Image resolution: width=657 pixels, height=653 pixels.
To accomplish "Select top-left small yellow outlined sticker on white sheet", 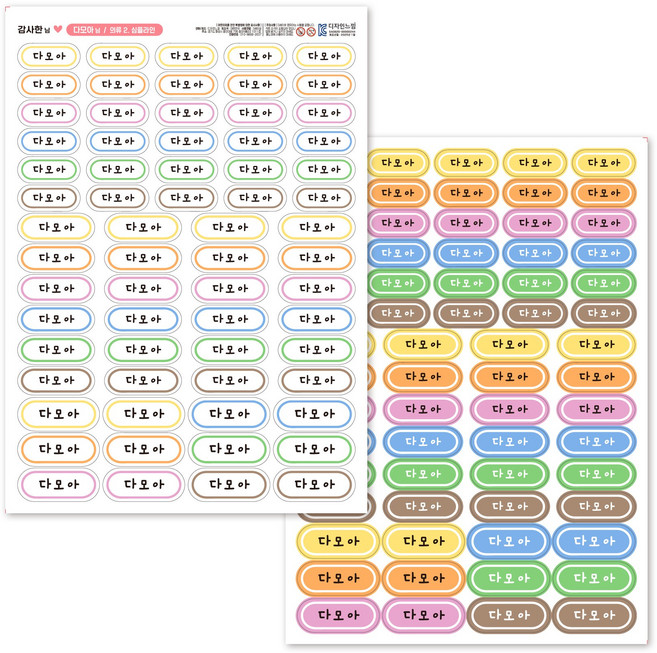I will point(49,56).
